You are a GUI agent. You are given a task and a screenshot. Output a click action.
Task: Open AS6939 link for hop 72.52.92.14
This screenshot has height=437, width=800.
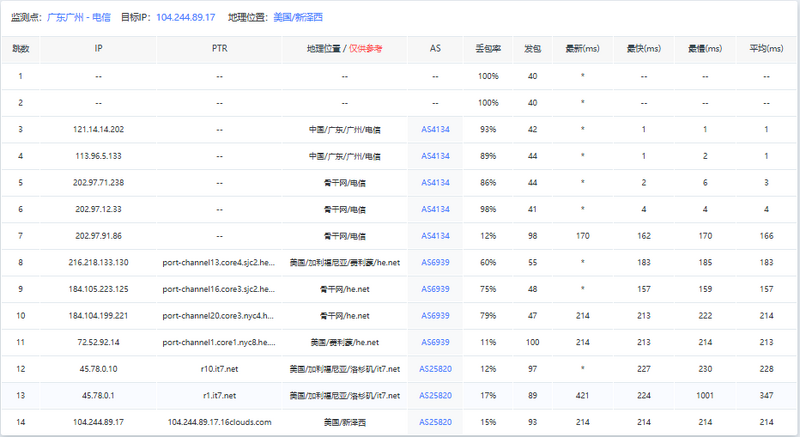click(x=435, y=342)
